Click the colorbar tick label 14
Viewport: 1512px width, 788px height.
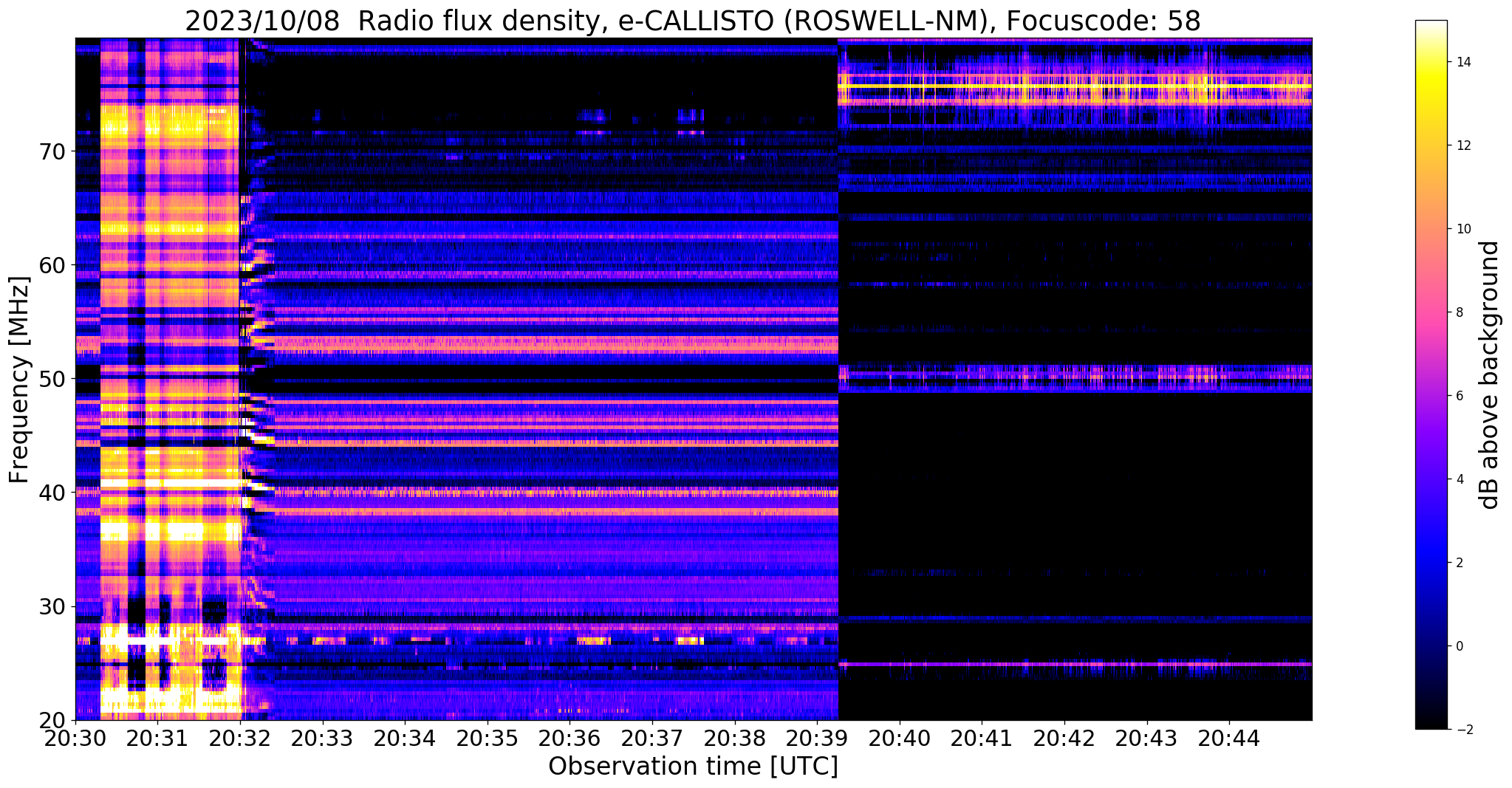pyautogui.click(x=1463, y=62)
